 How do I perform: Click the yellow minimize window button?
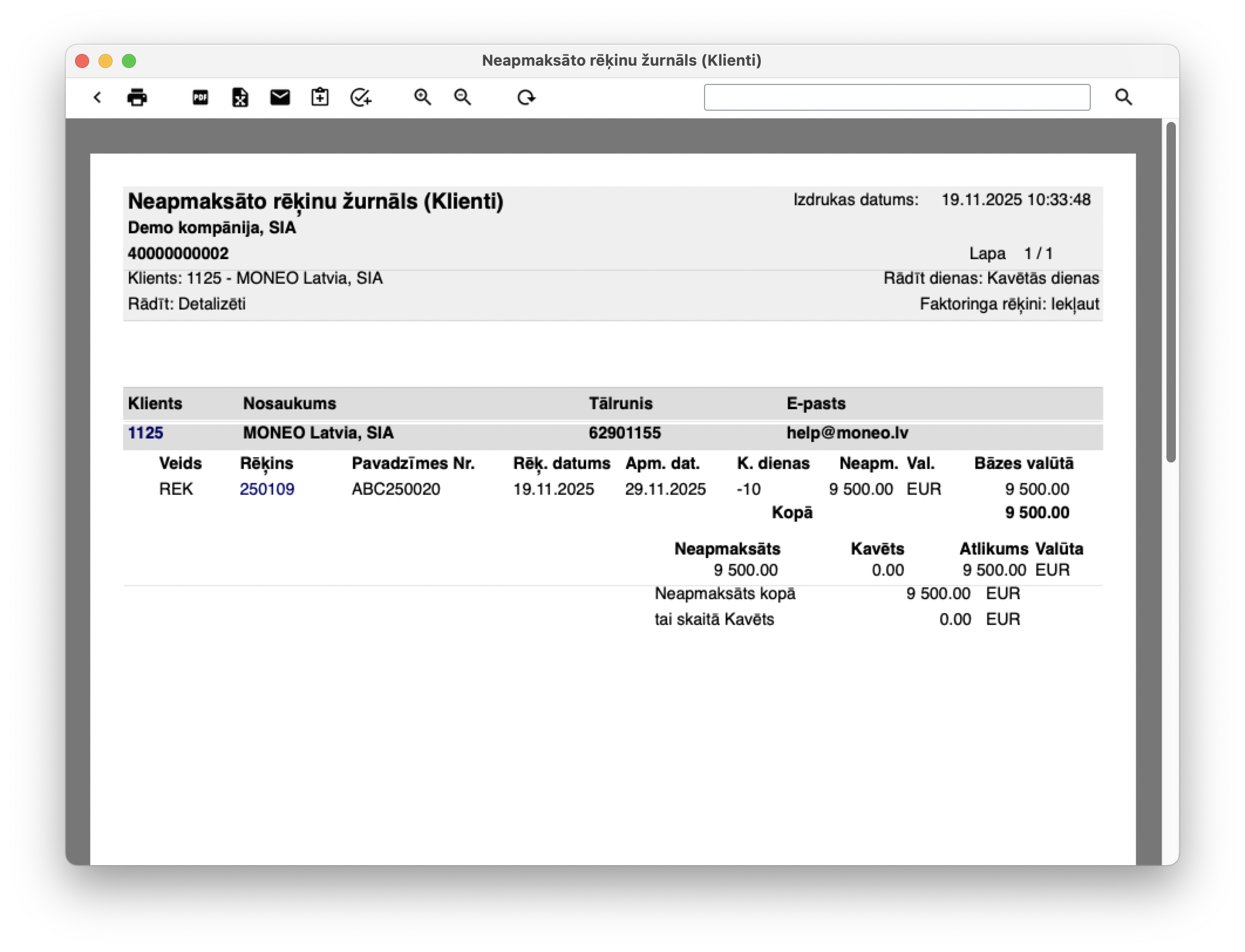[x=106, y=61]
